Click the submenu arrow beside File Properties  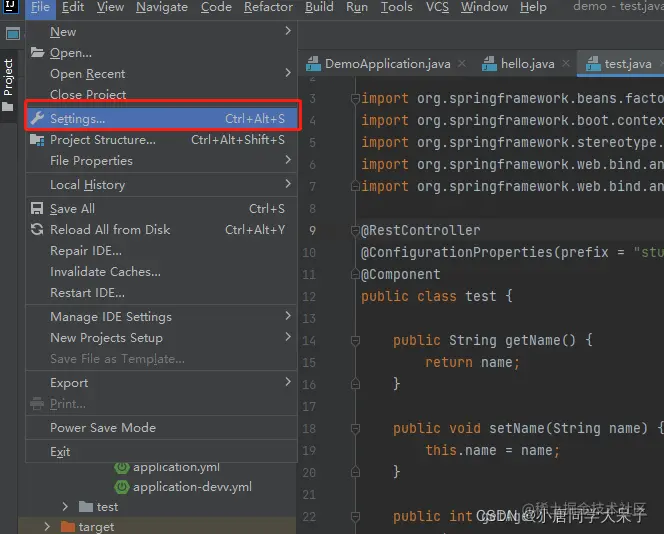(288, 160)
